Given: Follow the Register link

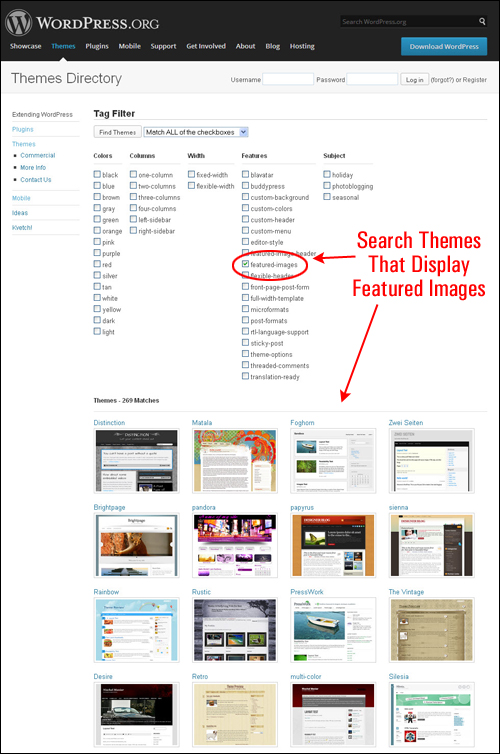Looking at the screenshot, I should click(x=475, y=80).
